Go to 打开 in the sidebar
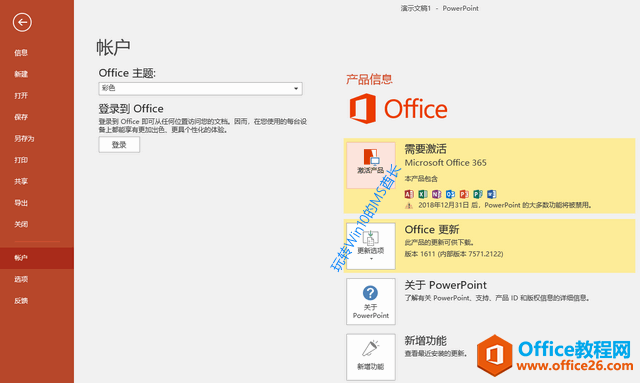 21,96
